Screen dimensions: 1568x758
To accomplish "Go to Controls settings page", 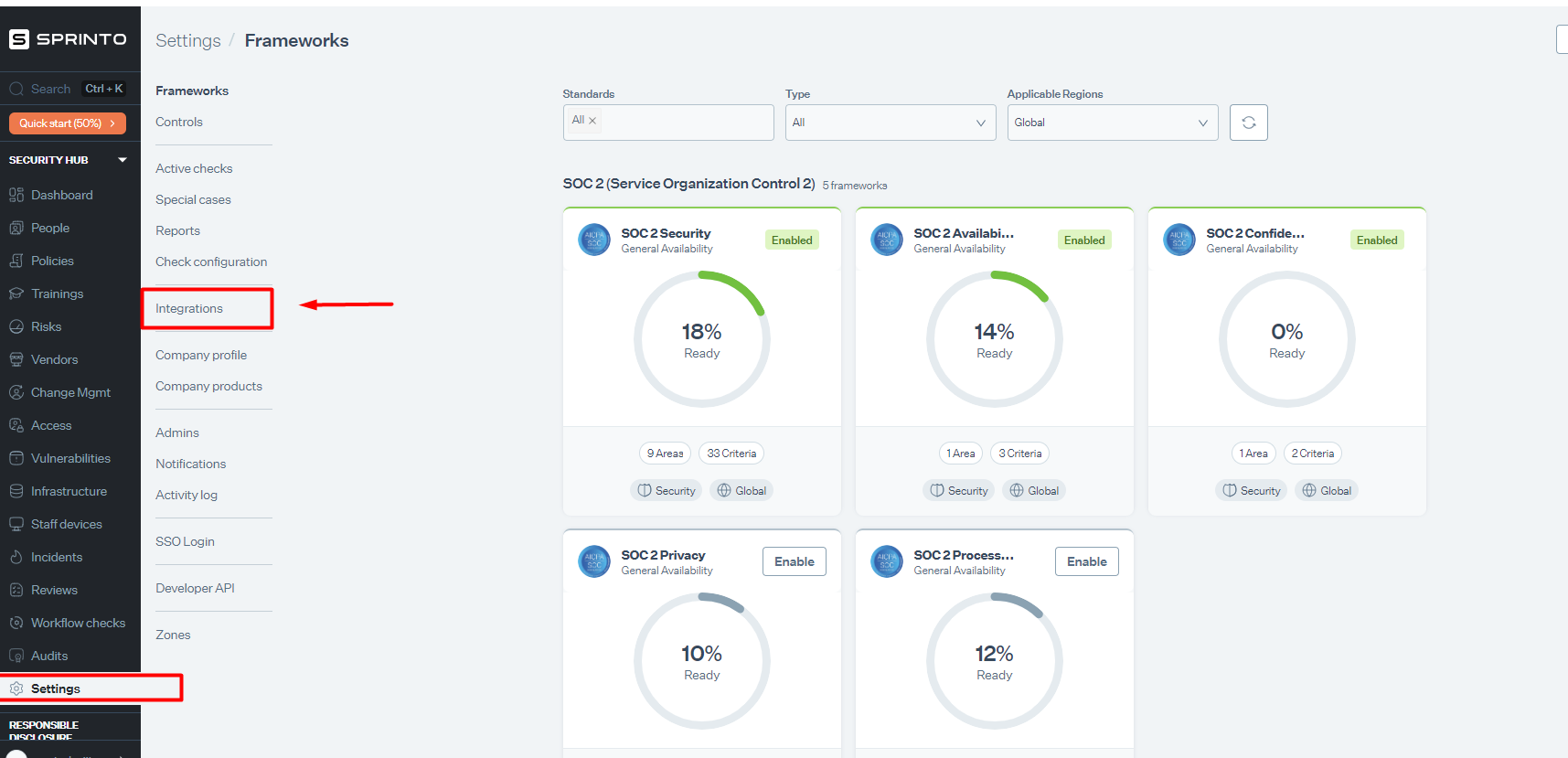I will (x=179, y=122).
